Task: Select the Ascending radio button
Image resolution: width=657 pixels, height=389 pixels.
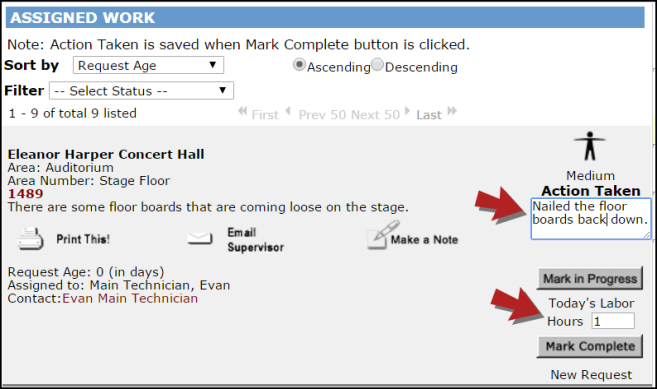Action: (299, 65)
